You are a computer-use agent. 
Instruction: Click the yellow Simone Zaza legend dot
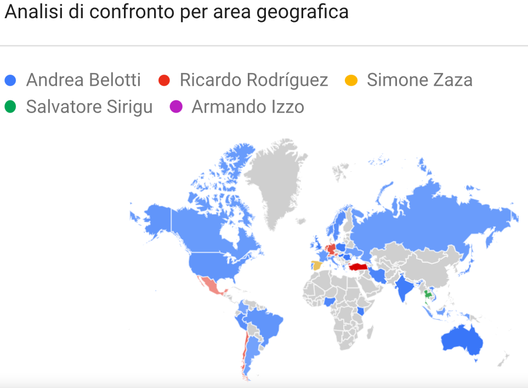(x=351, y=80)
